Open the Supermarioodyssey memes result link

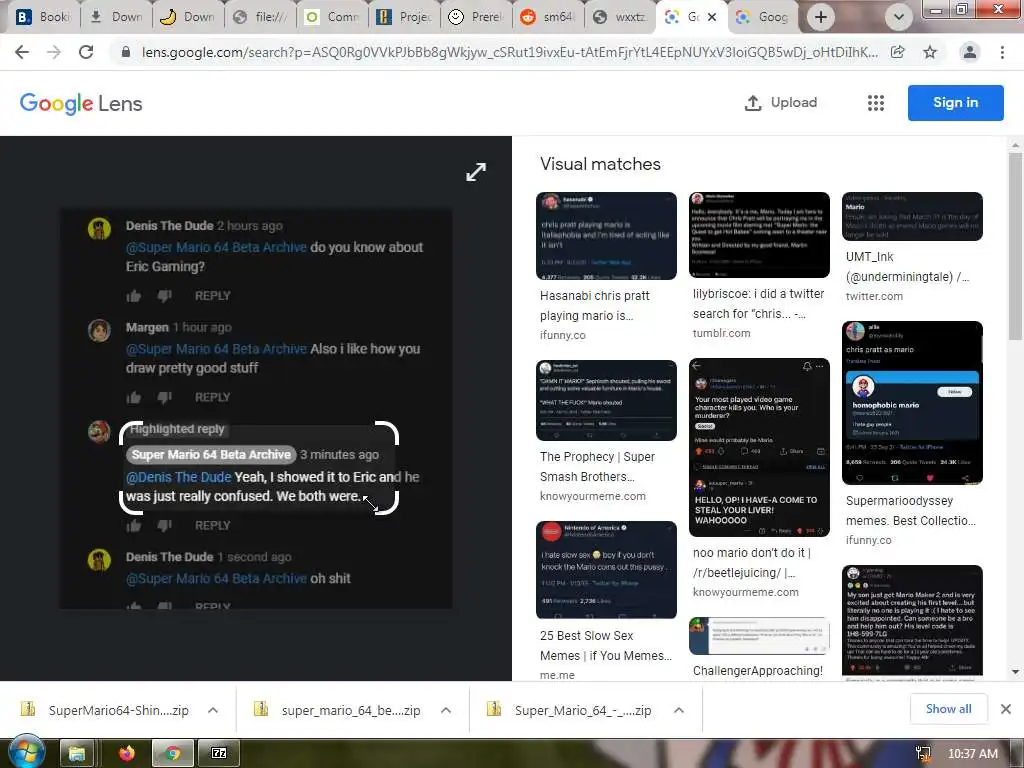(x=910, y=511)
